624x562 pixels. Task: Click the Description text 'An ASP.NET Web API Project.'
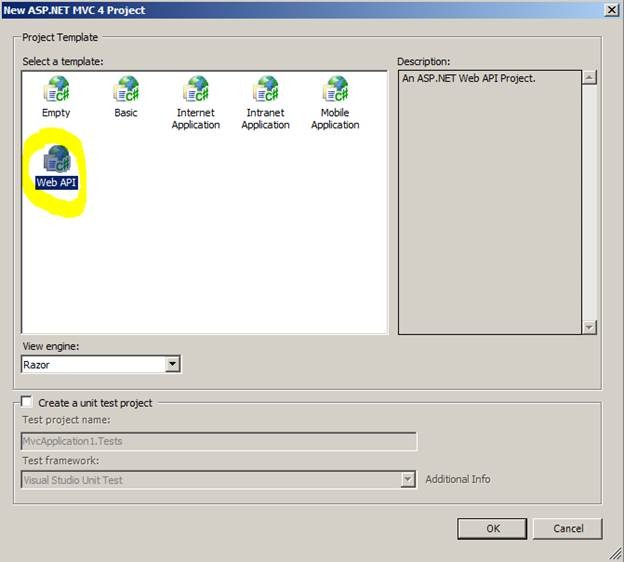click(468, 78)
